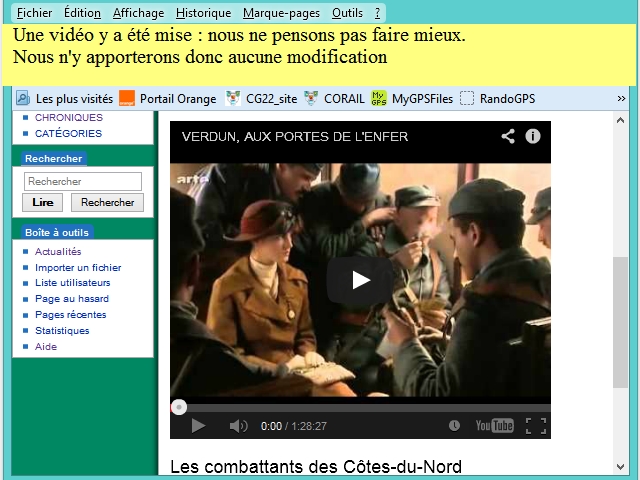Open the RandoGPS bookmark
The height and width of the screenshot is (480, 640).
(507, 99)
